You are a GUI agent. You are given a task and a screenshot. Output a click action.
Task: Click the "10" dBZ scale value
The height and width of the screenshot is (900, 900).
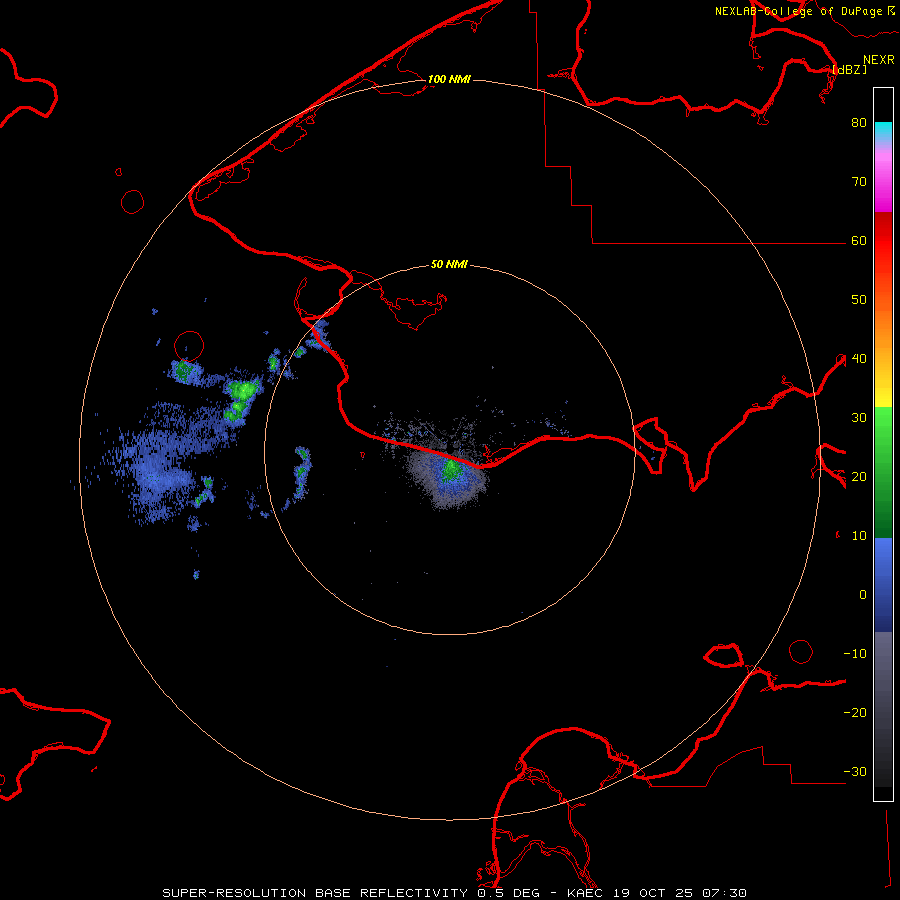[859, 536]
